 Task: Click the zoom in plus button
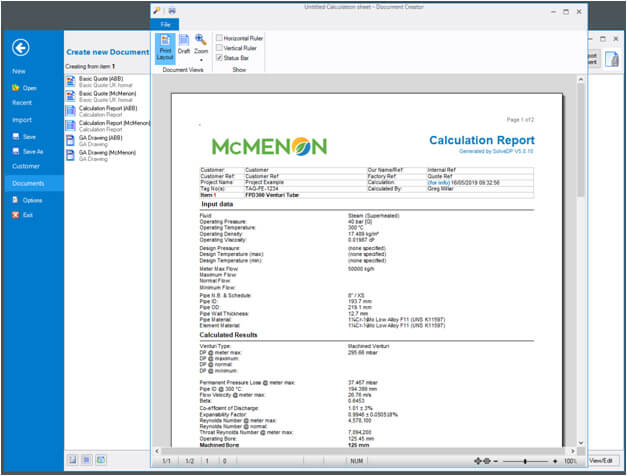coord(555,461)
